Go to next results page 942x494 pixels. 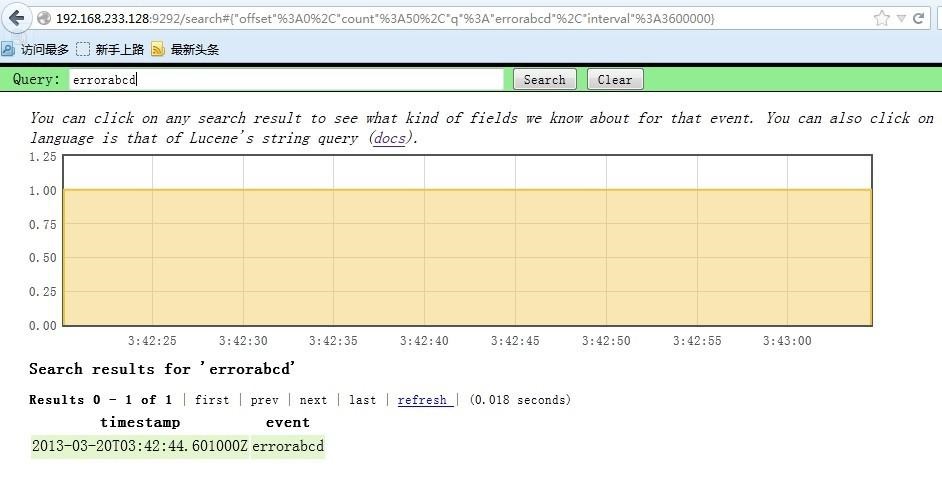click(313, 400)
